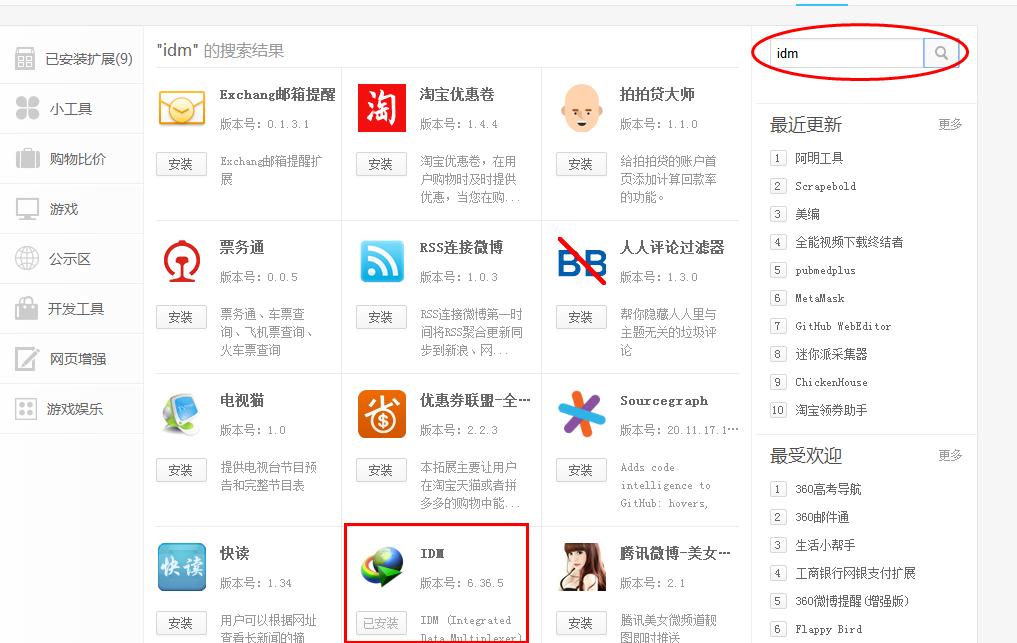Open the Sourcegraph extension icon
The width and height of the screenshot is (1017, 643).
pos(581,414)
